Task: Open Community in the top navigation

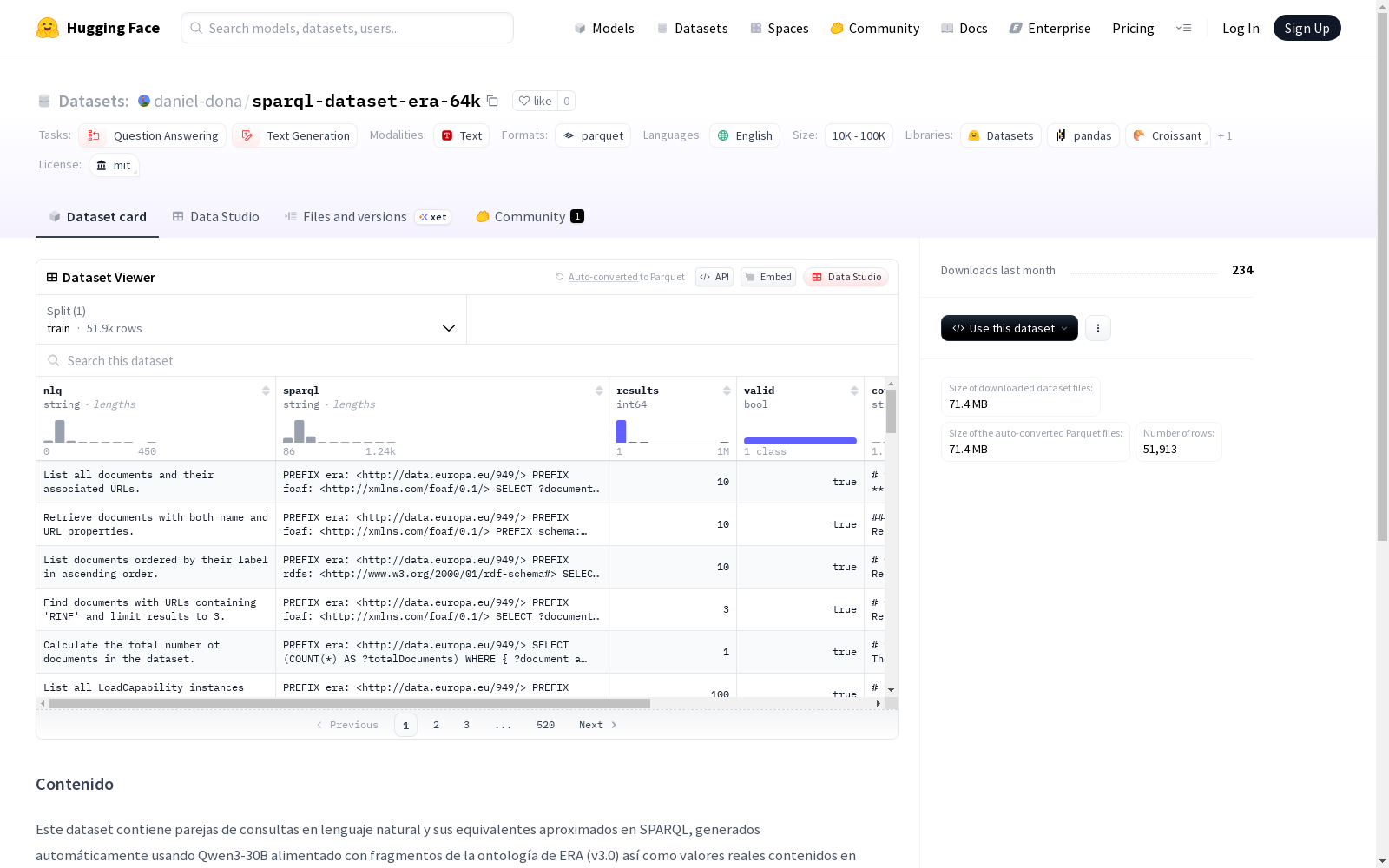Action: click(x=875, y=28)
